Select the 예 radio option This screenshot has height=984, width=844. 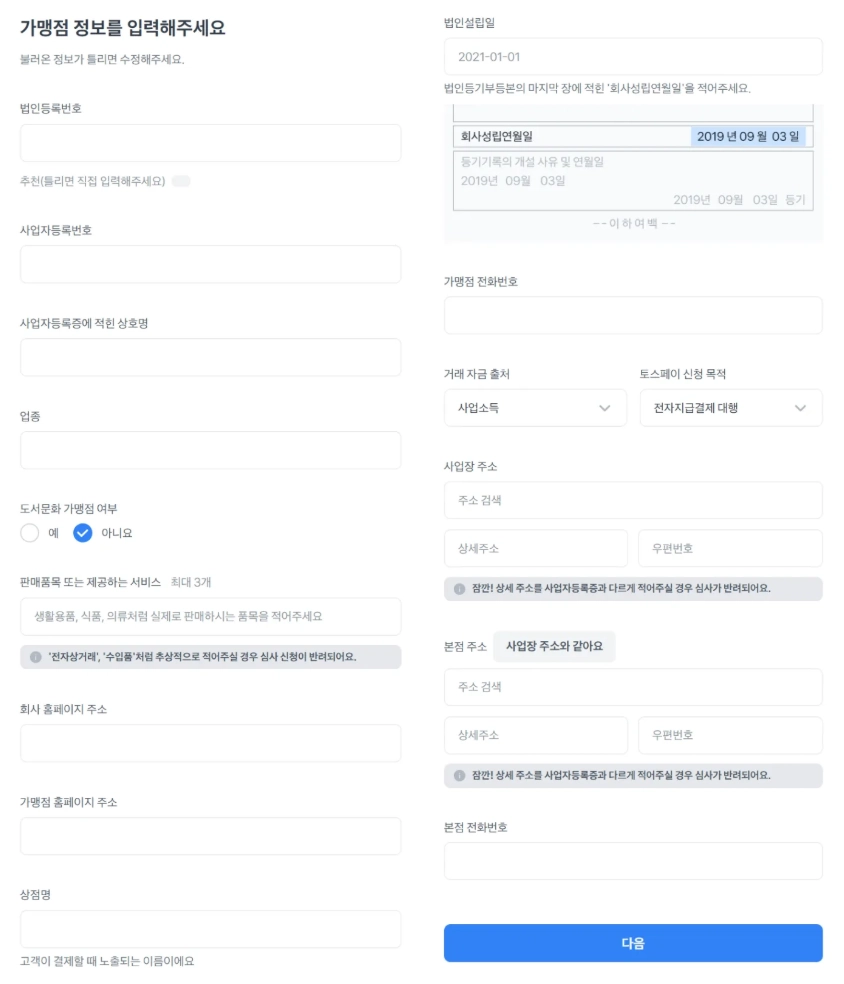(29, 533)
